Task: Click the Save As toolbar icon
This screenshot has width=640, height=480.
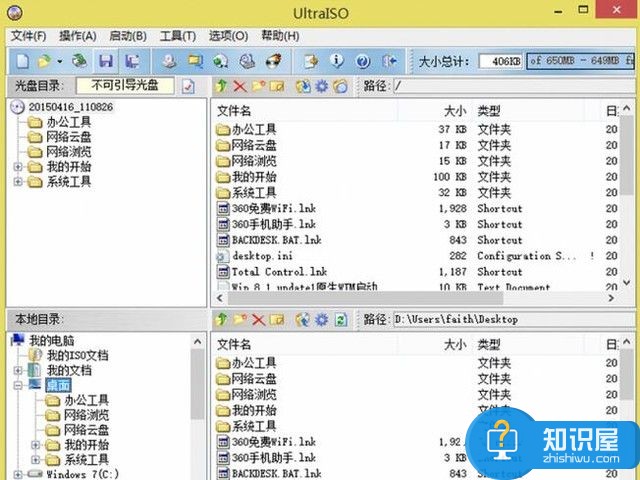Action: point(132,61)
